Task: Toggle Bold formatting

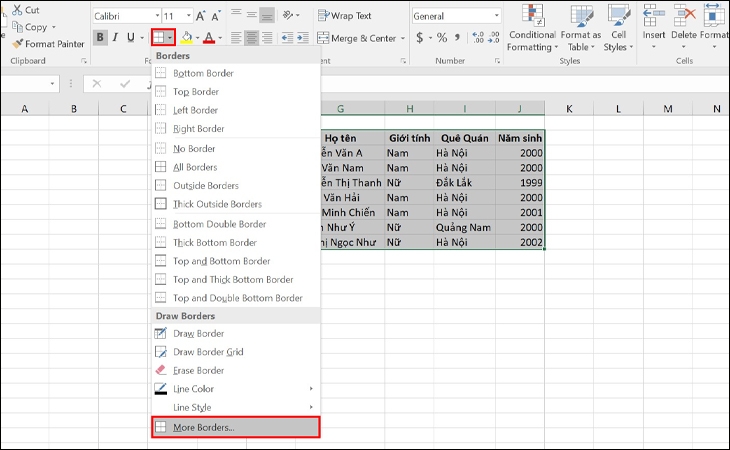Action: (x=100, y=37)
